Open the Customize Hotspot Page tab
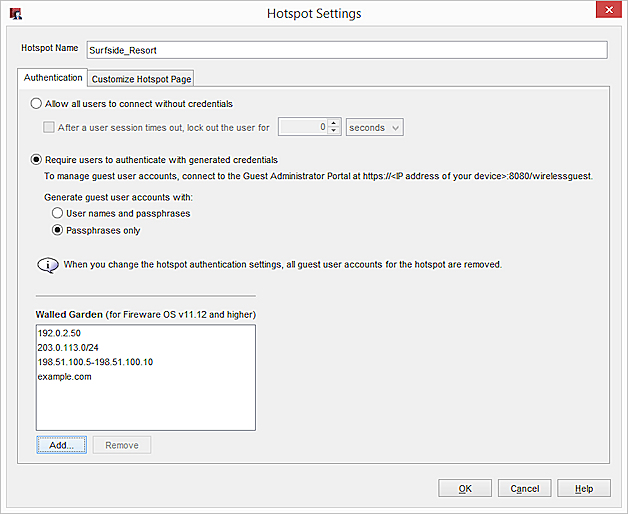The height and width of the screenshot is (514, 628). tap(141, 79)
